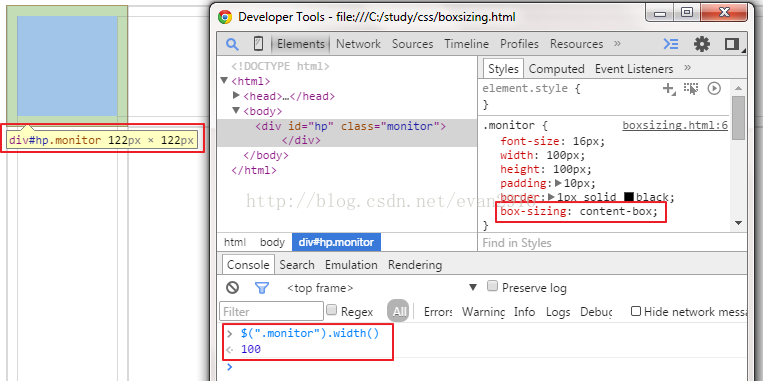Filter console by Warnings

click(483, 311)
